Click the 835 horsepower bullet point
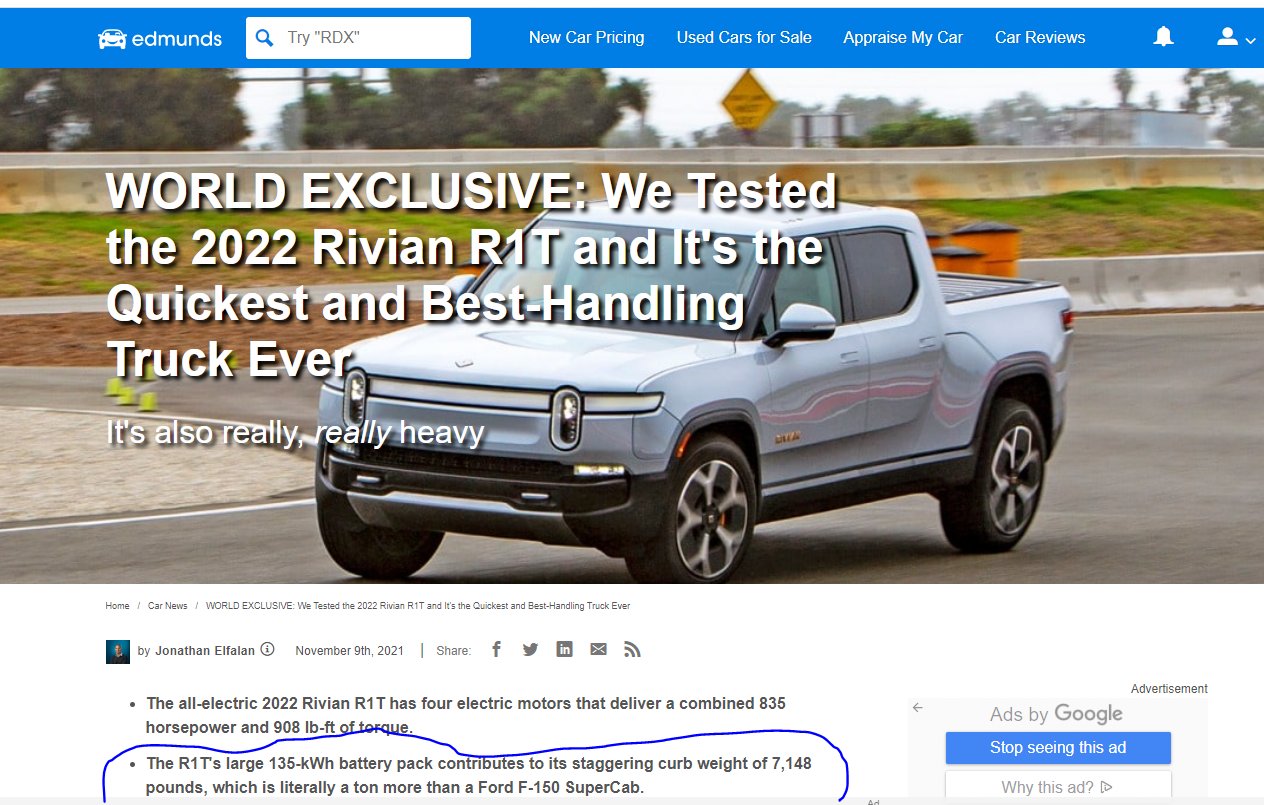1264x805 pixels. [466, 715]
